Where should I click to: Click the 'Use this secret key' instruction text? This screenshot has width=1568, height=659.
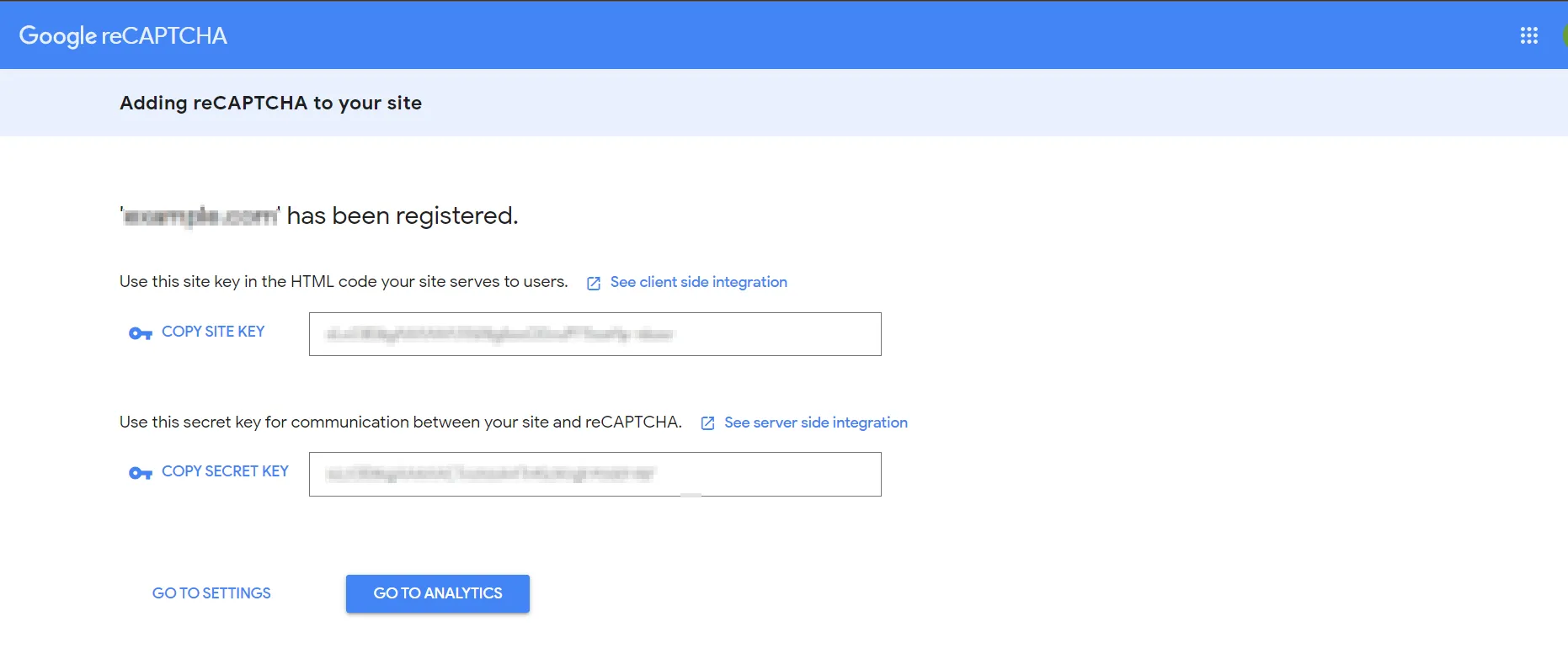(401, 423)
